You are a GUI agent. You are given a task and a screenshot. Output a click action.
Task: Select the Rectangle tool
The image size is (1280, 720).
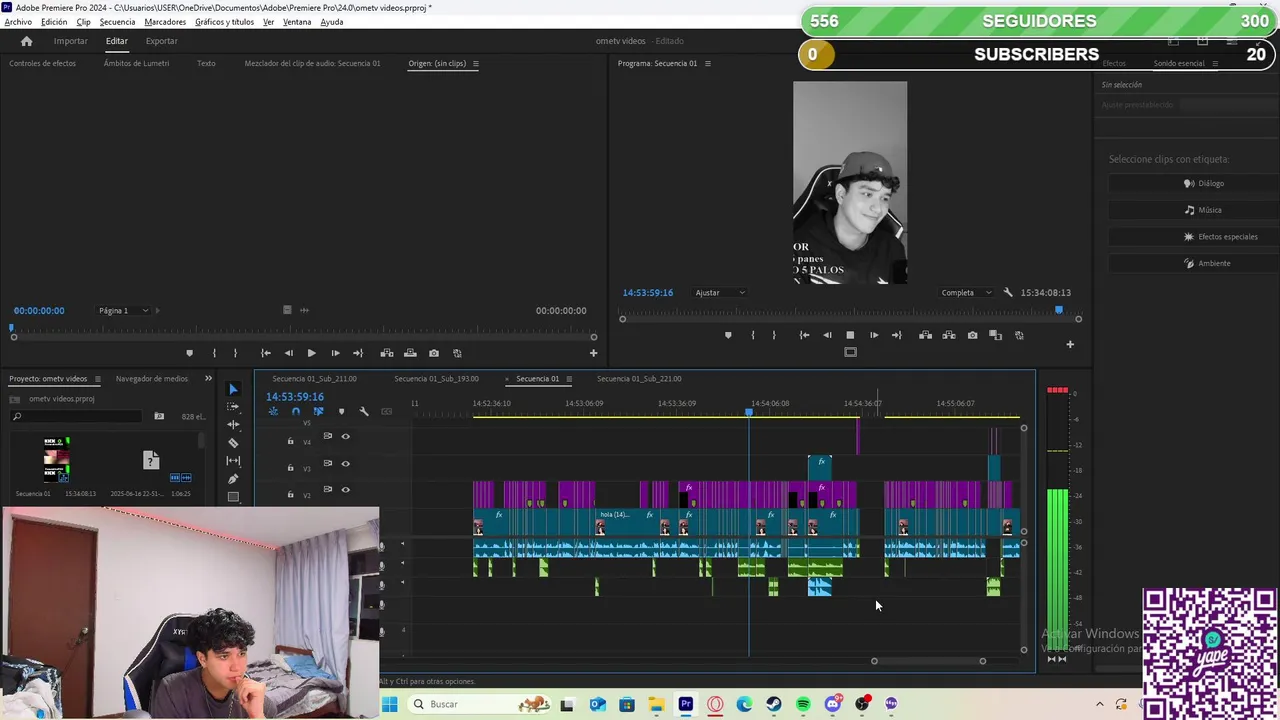(233, 496)
